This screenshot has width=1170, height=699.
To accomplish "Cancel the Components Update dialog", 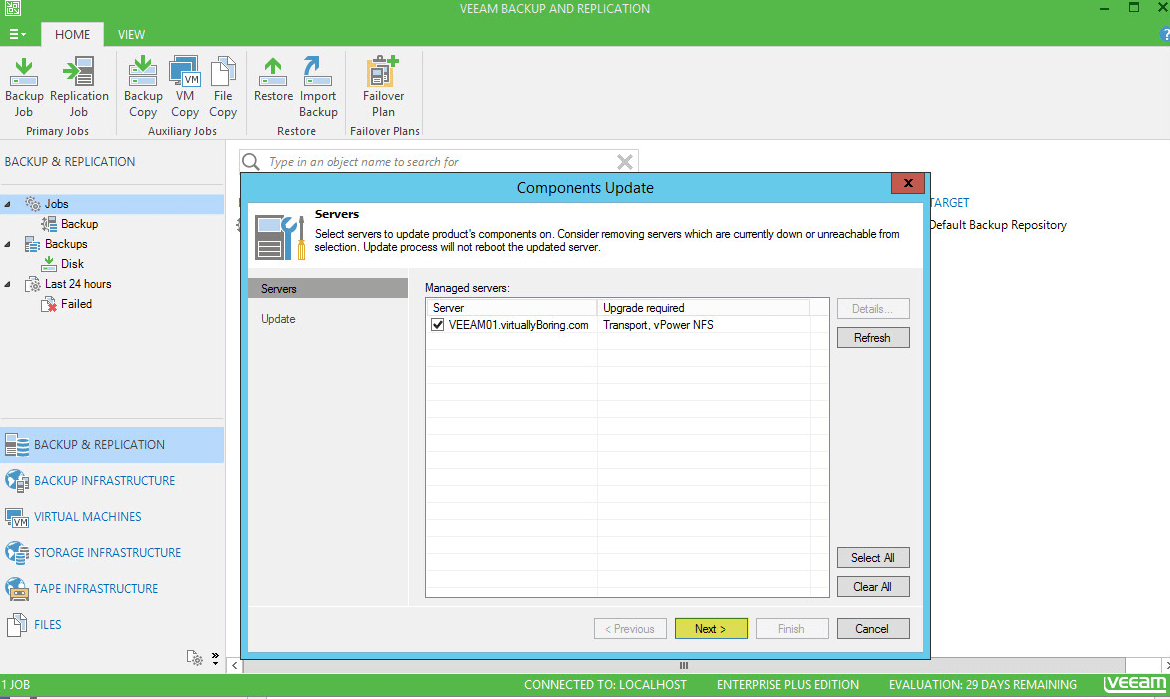I will pos(873,629).
